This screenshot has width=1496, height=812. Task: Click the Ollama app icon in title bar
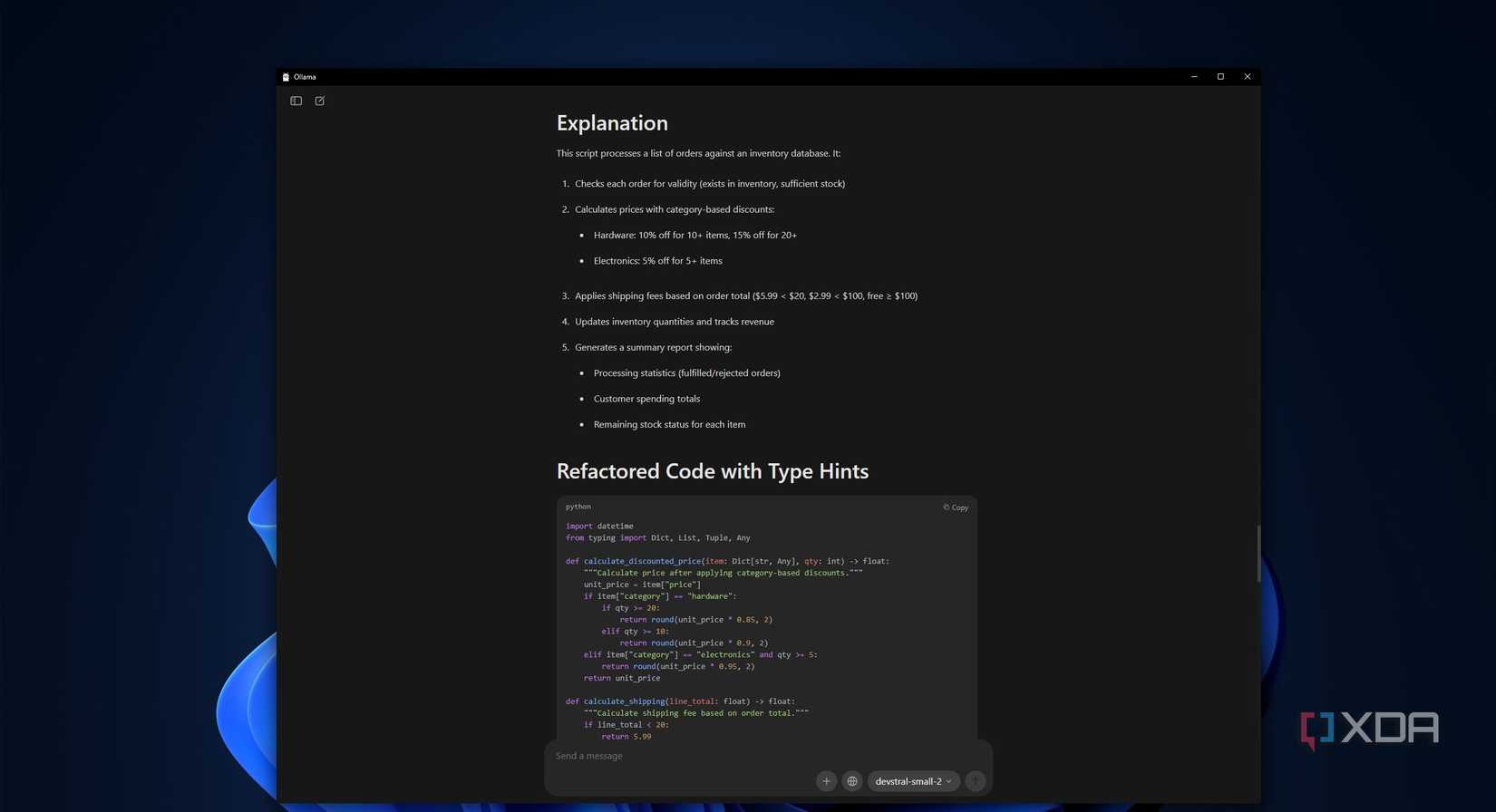pyautogui.click(x=286, y=77)
